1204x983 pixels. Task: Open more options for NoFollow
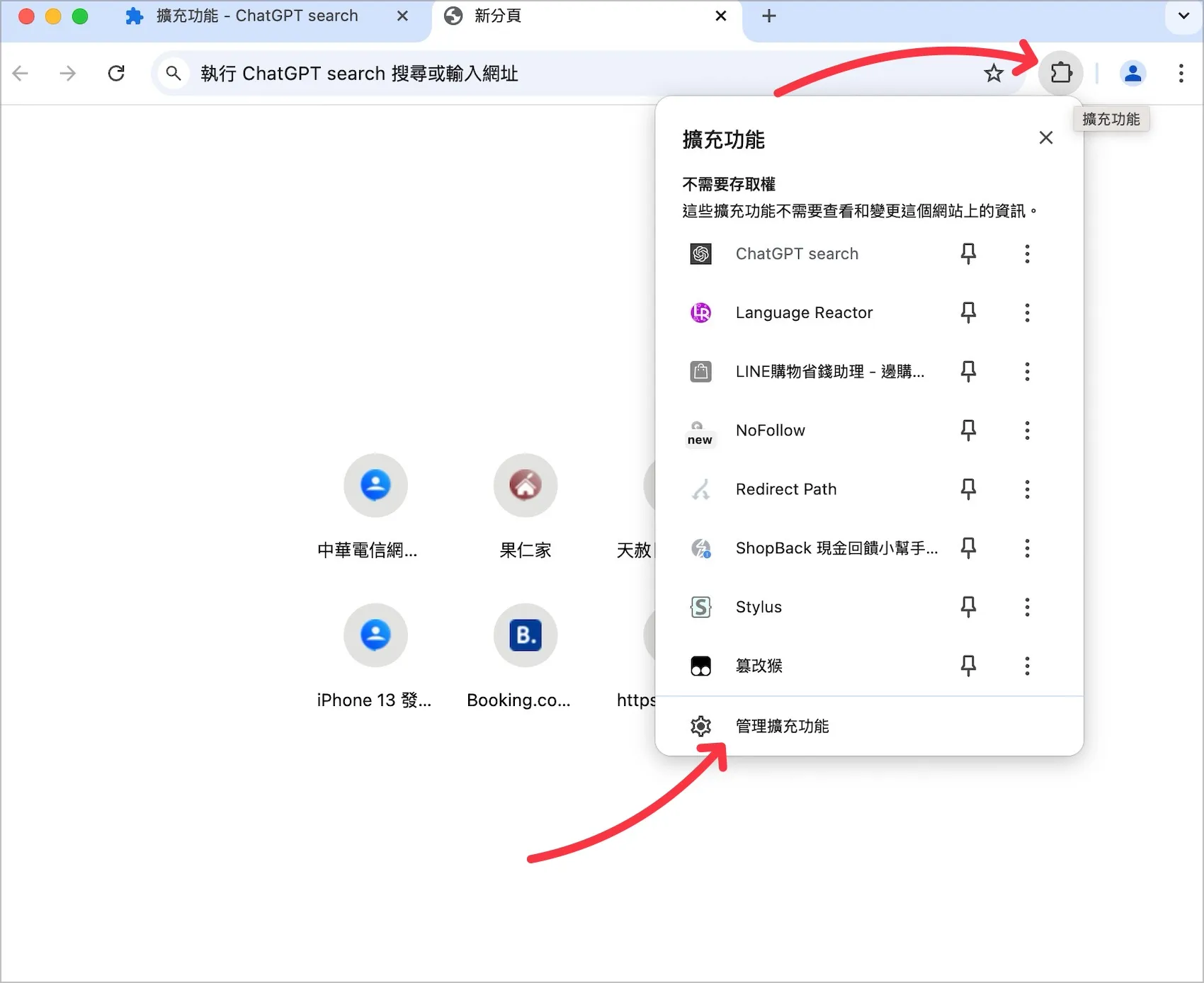click(1027, 430)
